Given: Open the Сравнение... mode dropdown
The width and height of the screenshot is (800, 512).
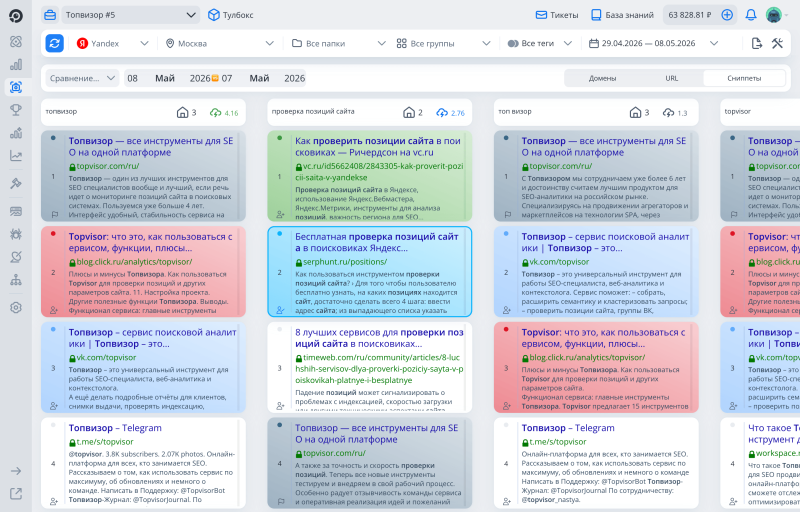Looking at the screenshot, I should coord(82,78).
